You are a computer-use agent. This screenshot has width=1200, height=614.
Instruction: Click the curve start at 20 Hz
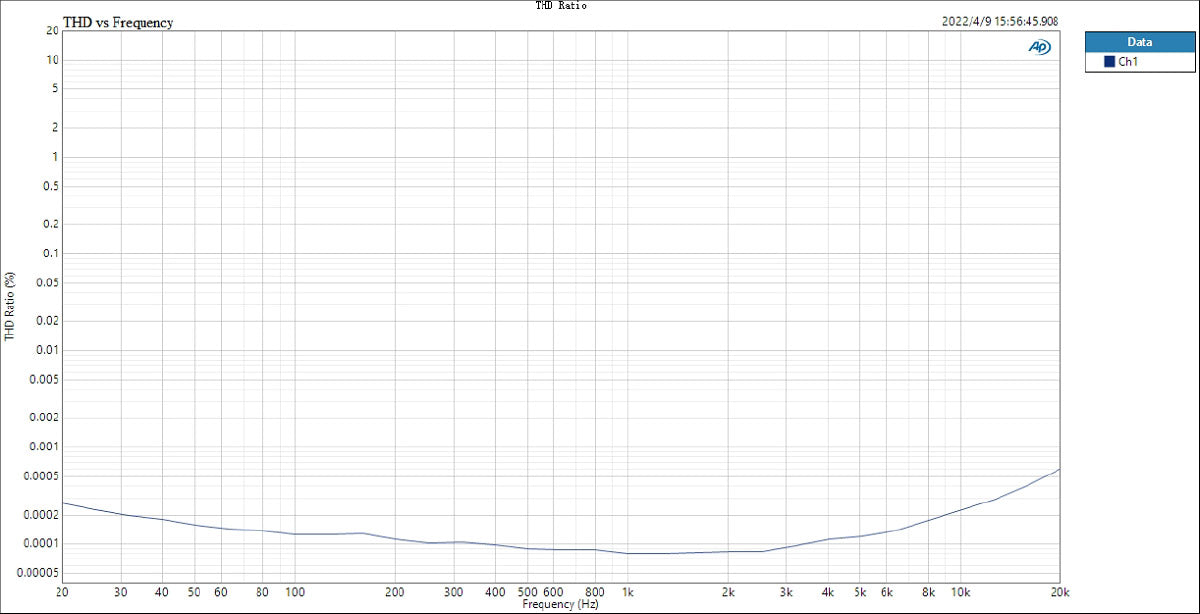63,505
